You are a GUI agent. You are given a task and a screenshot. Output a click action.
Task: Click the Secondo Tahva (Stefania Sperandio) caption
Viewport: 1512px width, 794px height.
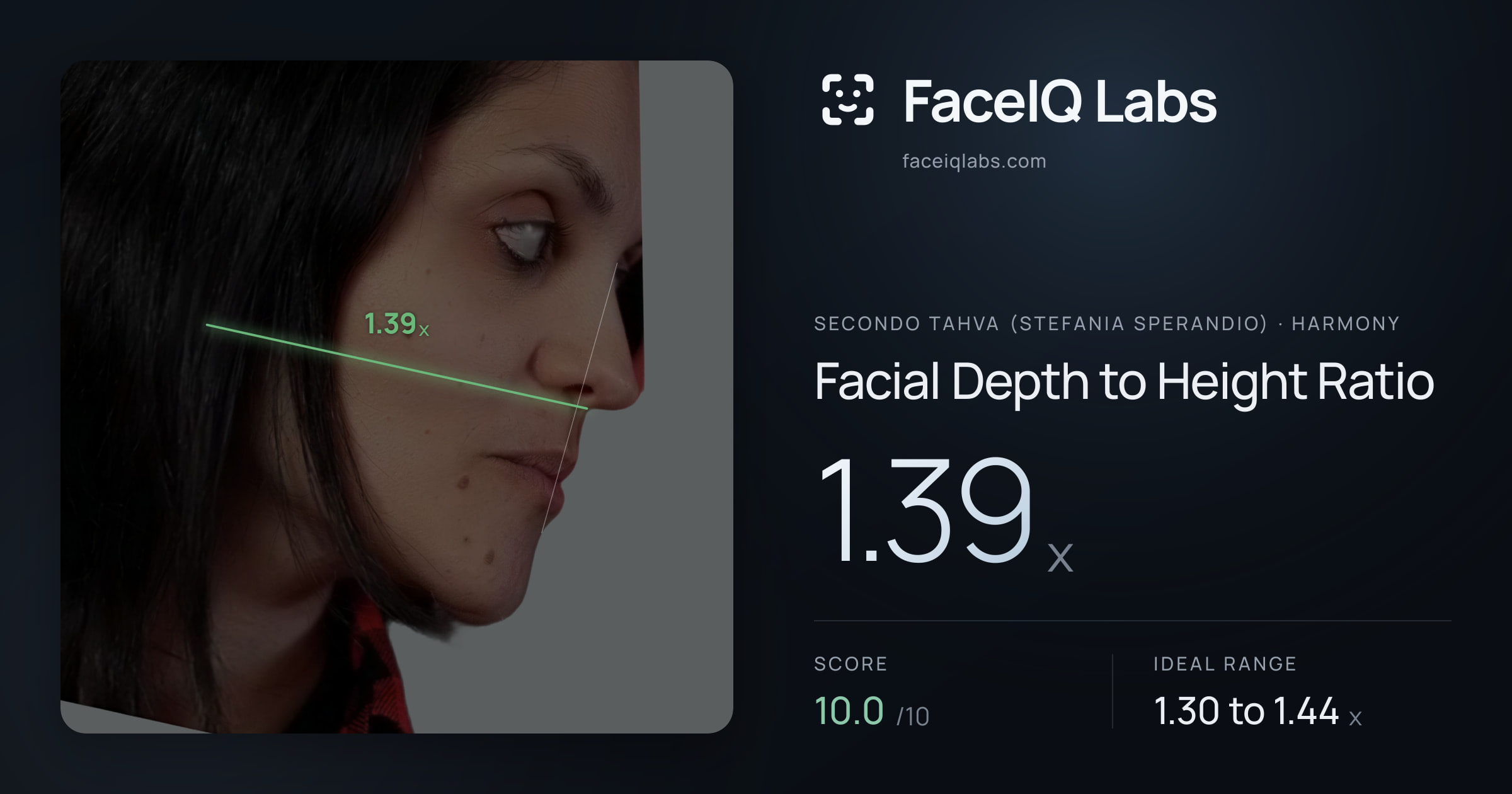(x=1041, y=324)
